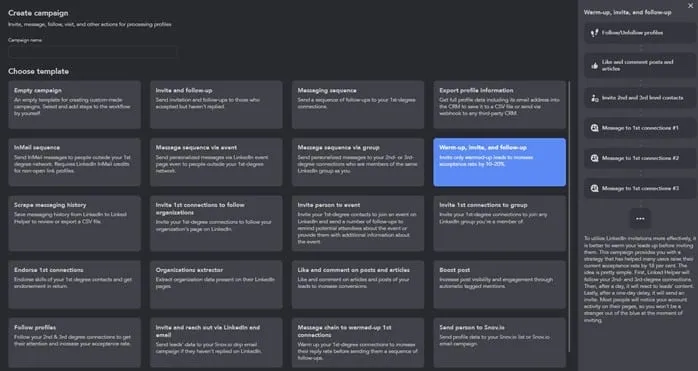
Task: Show more steps with the ellipsis button
Action: point(640,219)
